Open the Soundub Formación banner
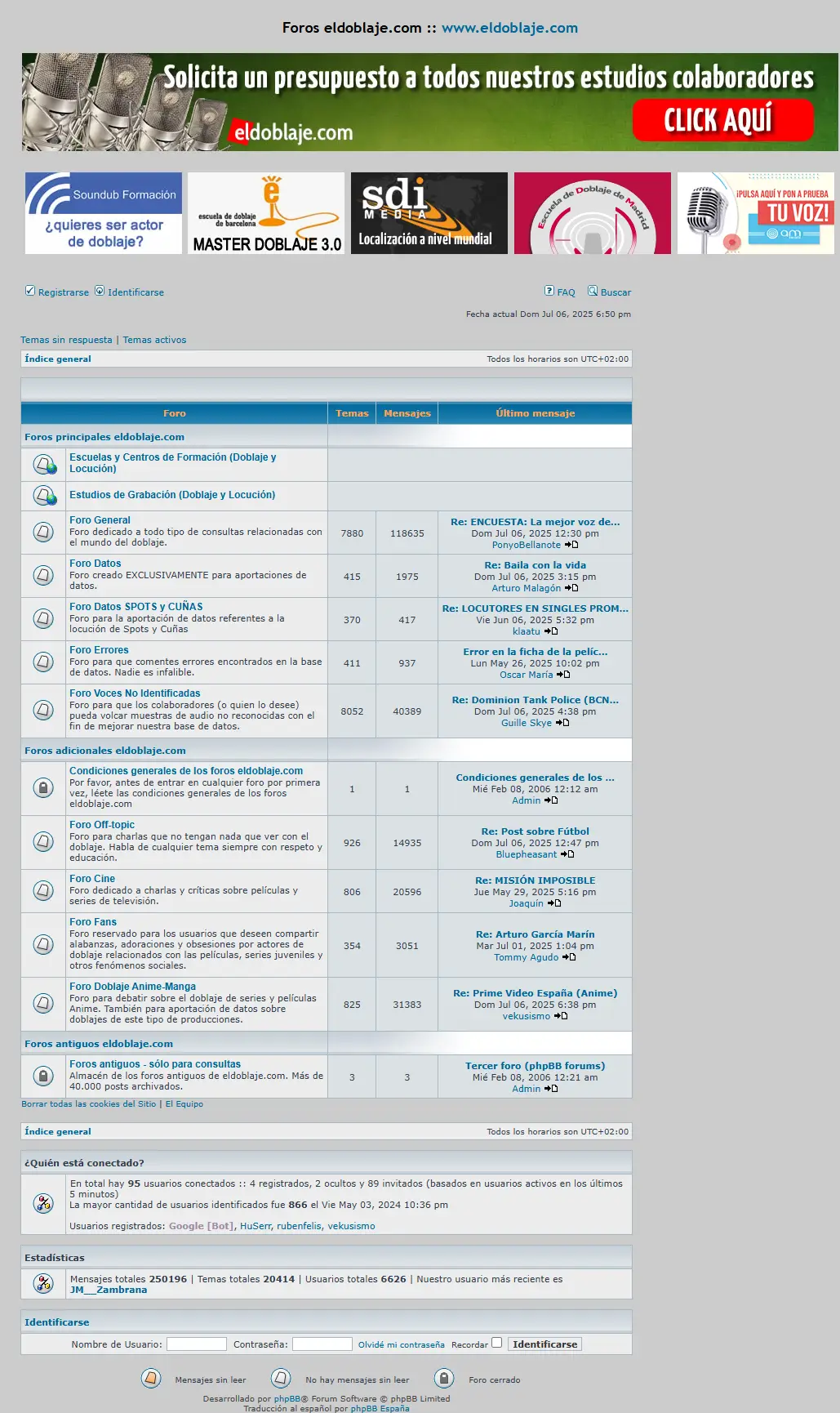Image resolution: width=840 pixels, height=1413 pixels. (104, 213)
